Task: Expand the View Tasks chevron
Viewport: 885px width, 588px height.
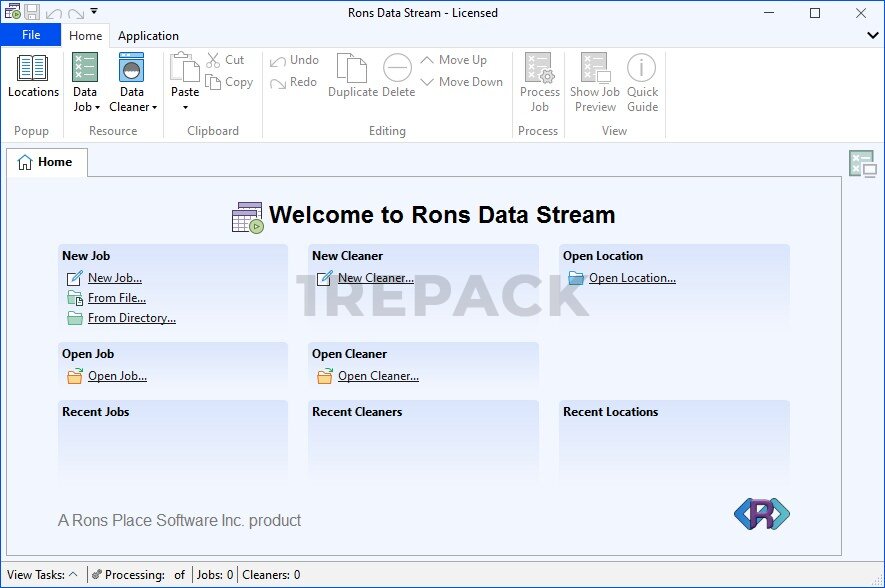Action: 73,575
